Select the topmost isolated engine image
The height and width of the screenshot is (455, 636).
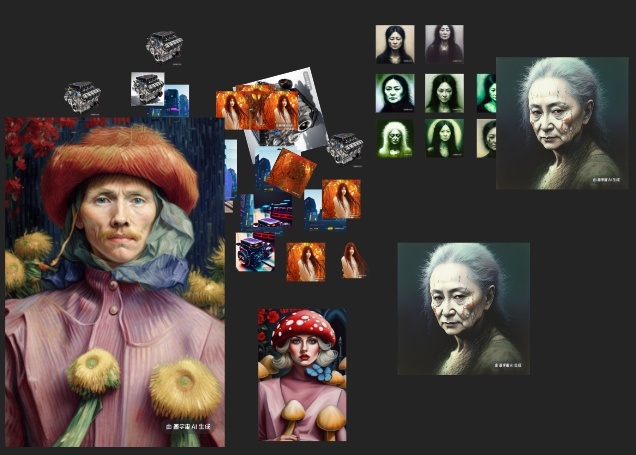[164, 47]
